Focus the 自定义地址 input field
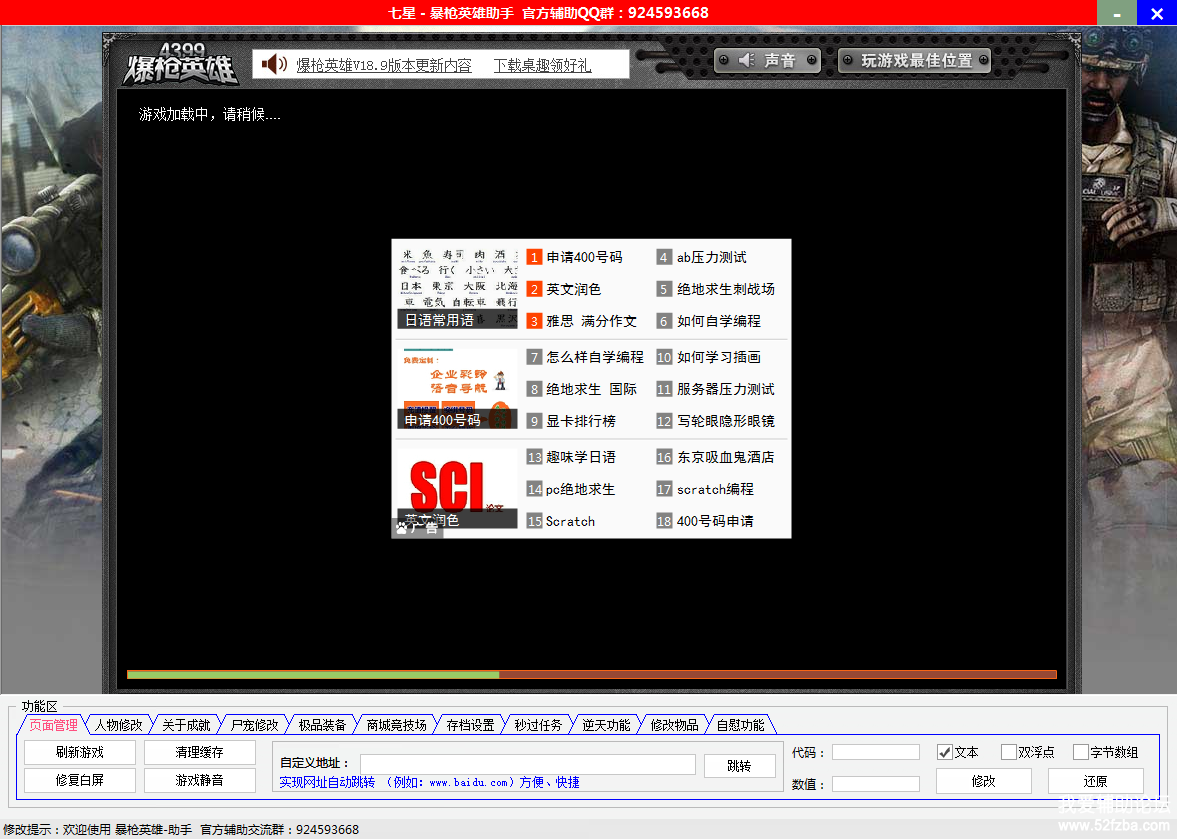The image size is (1177, 839). [528, 764]
